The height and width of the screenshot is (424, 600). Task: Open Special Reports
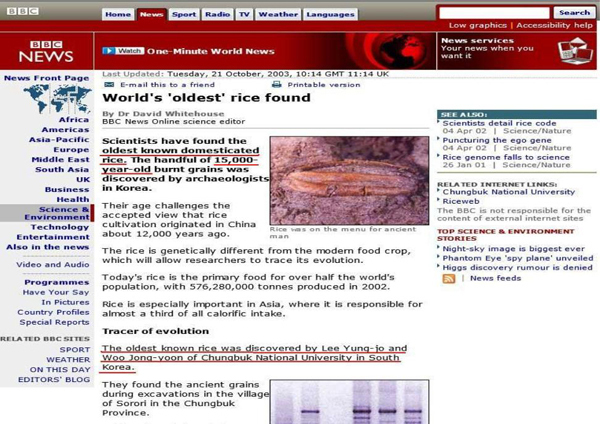[54, 322]
